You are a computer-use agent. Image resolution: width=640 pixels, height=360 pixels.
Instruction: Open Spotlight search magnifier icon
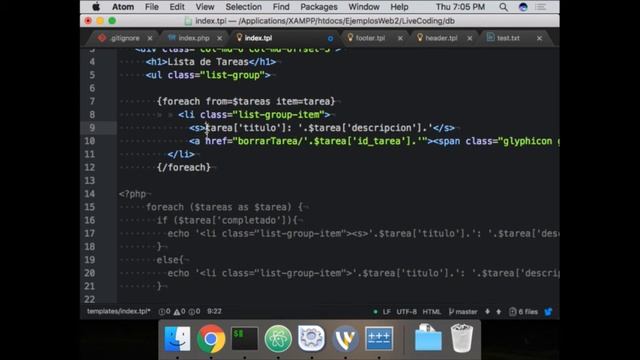point(504,7)
